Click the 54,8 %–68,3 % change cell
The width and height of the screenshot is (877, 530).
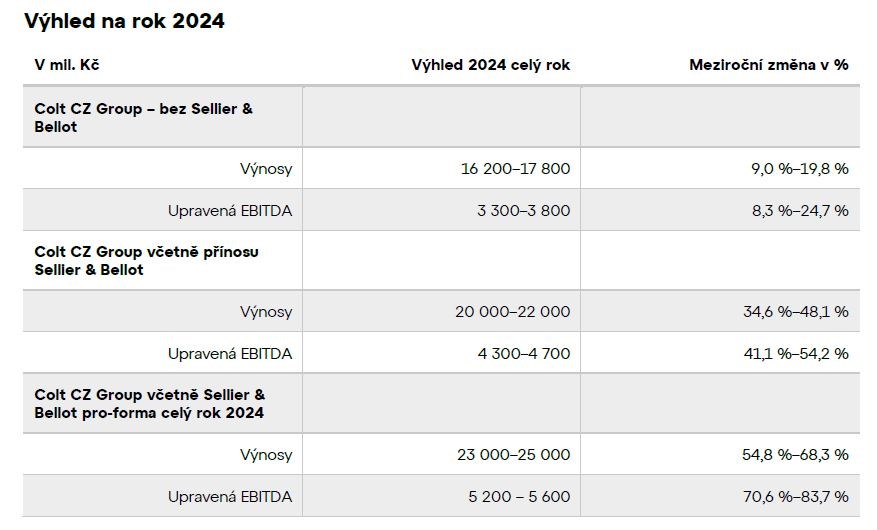pyautogui.click(x=795, y=455)
